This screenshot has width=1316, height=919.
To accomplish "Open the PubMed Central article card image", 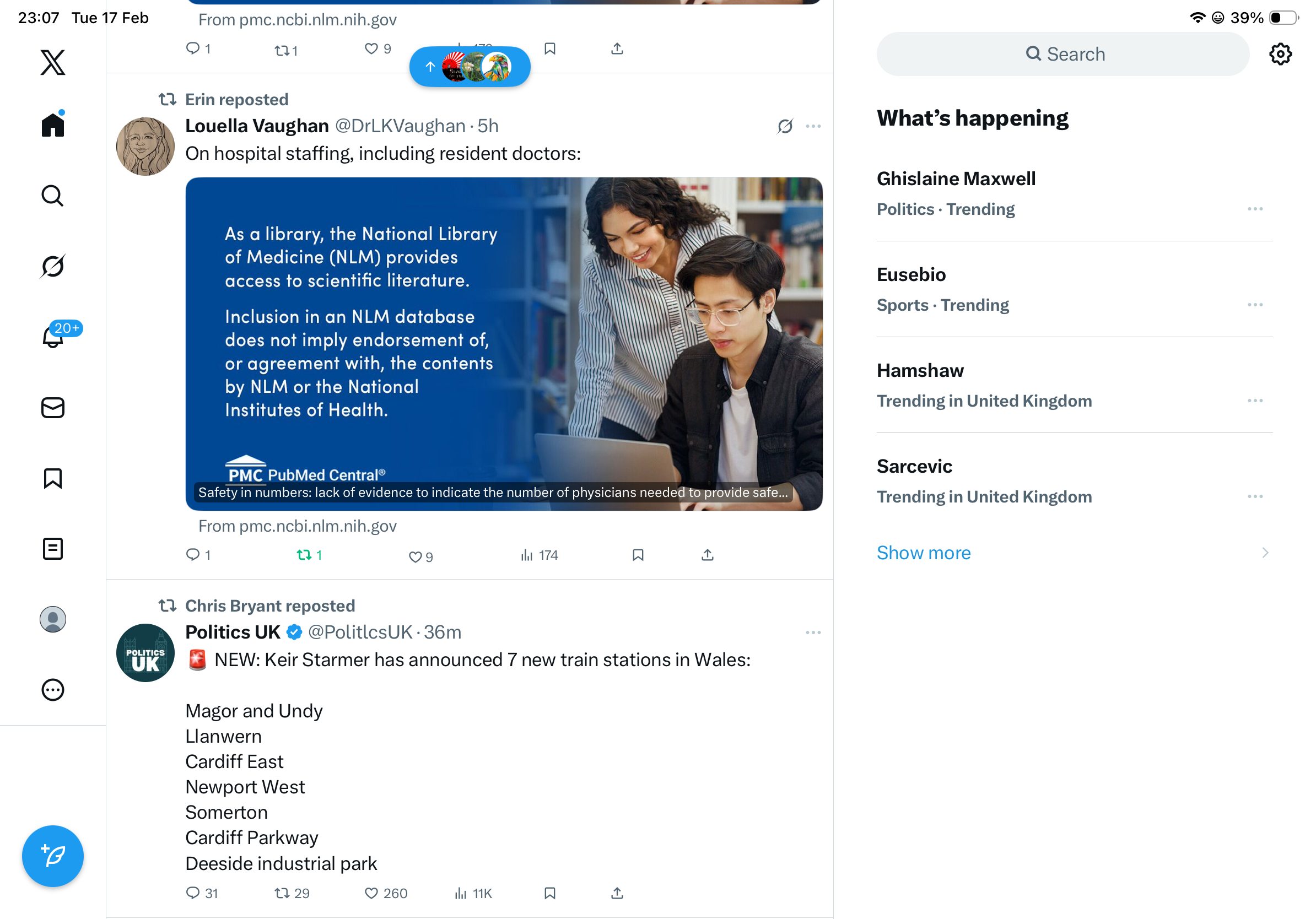I will (x=503, y=344).
